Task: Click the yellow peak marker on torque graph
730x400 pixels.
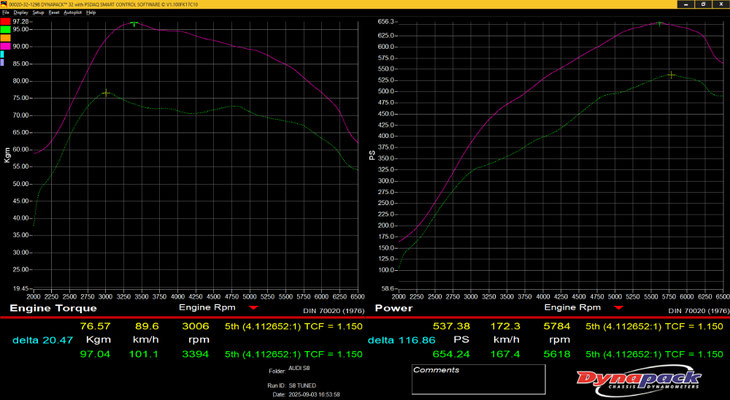Action: pos(106,93)
